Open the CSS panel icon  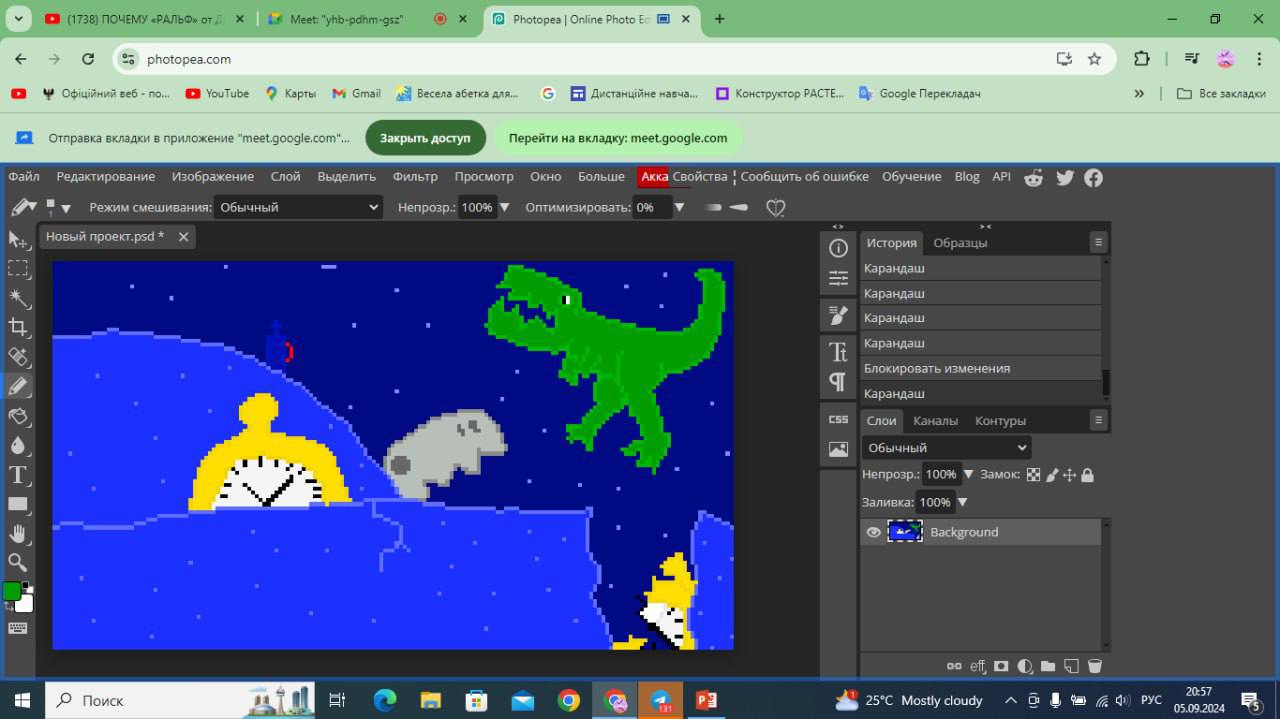(838, 419)
